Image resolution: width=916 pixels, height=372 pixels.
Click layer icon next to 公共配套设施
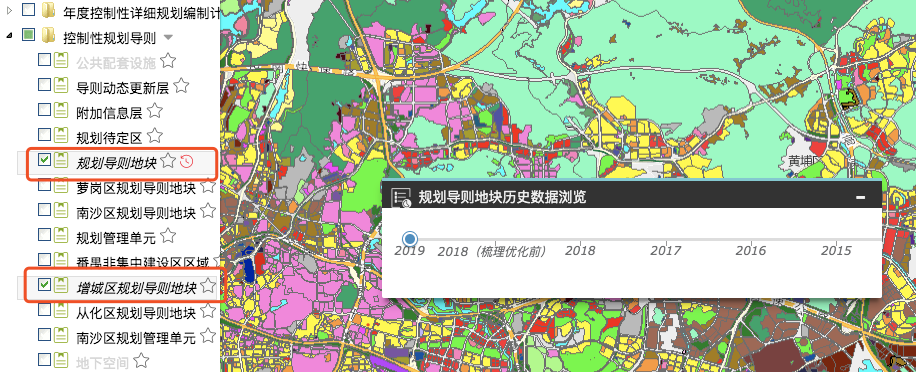pos(61,61)
